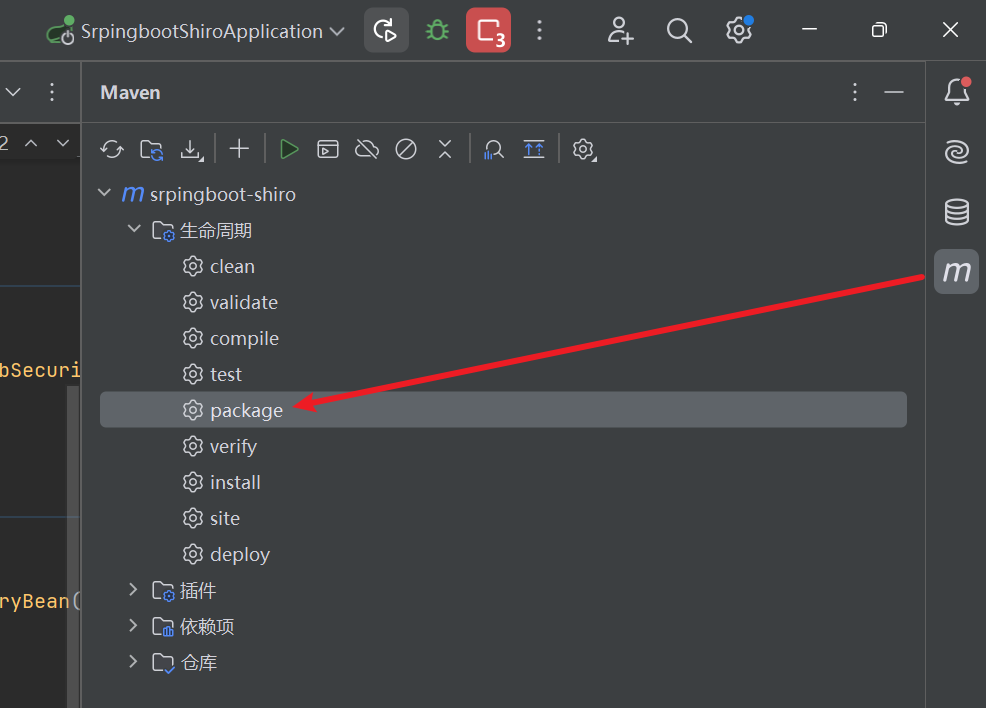
Task: Add Maven project with plus icon
Action: [x=239, y=149]
